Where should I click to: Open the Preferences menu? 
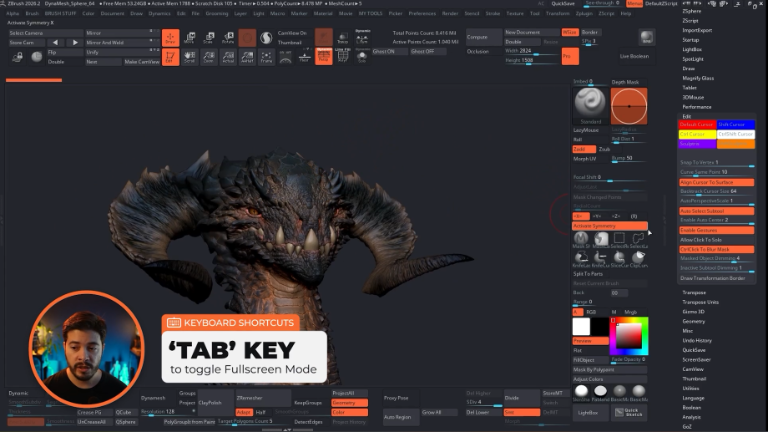422,13
